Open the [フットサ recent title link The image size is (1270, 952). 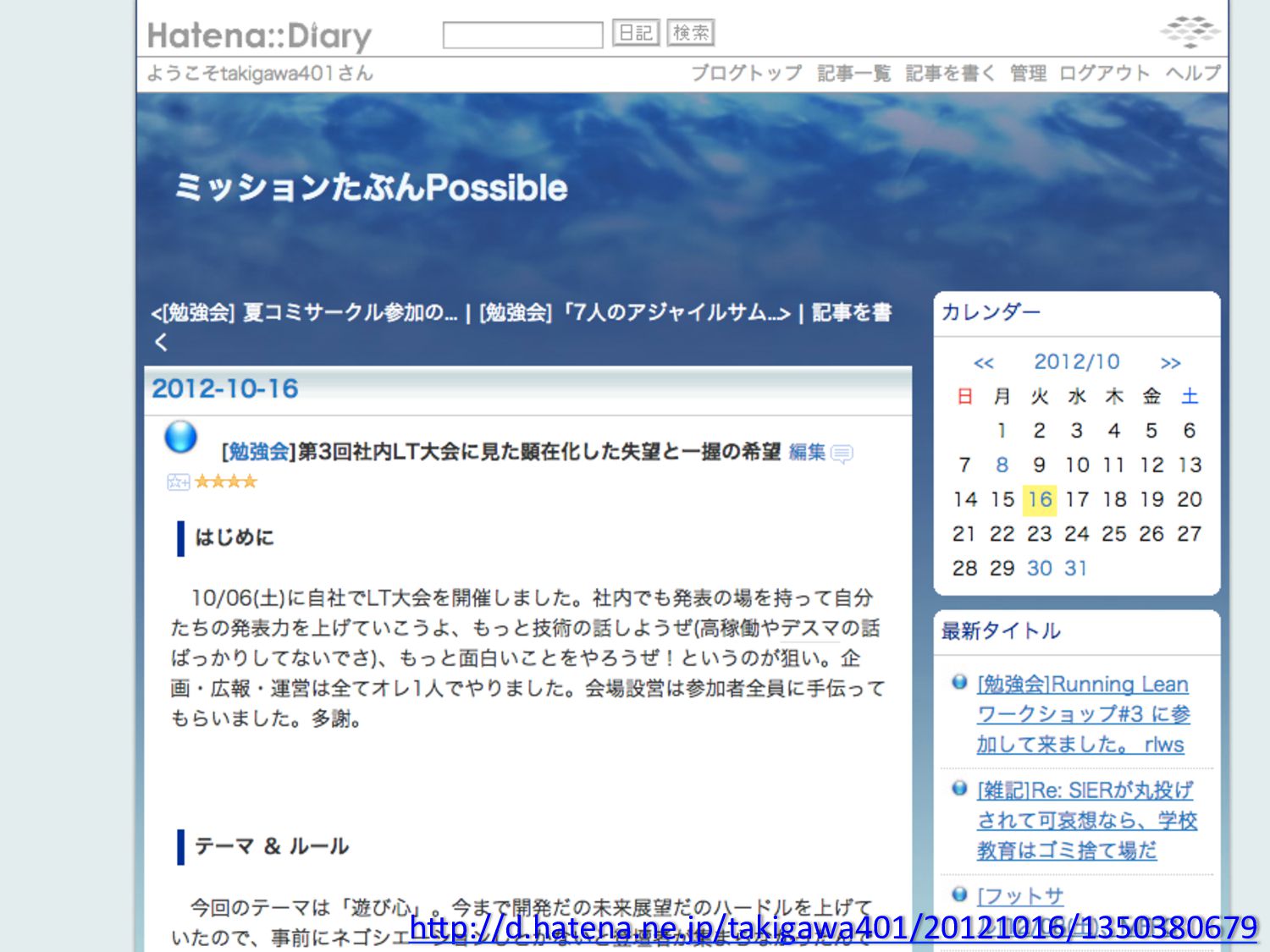click(x=1020, y=895)
